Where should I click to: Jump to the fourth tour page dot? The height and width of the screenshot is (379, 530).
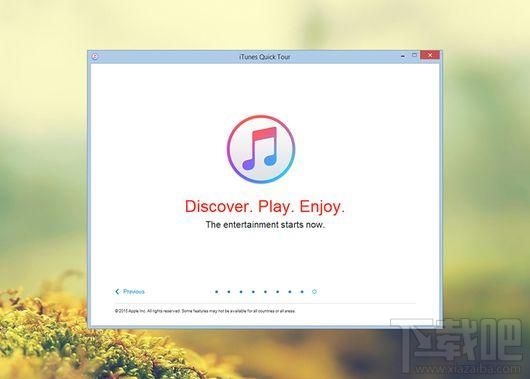click(253, 291)
